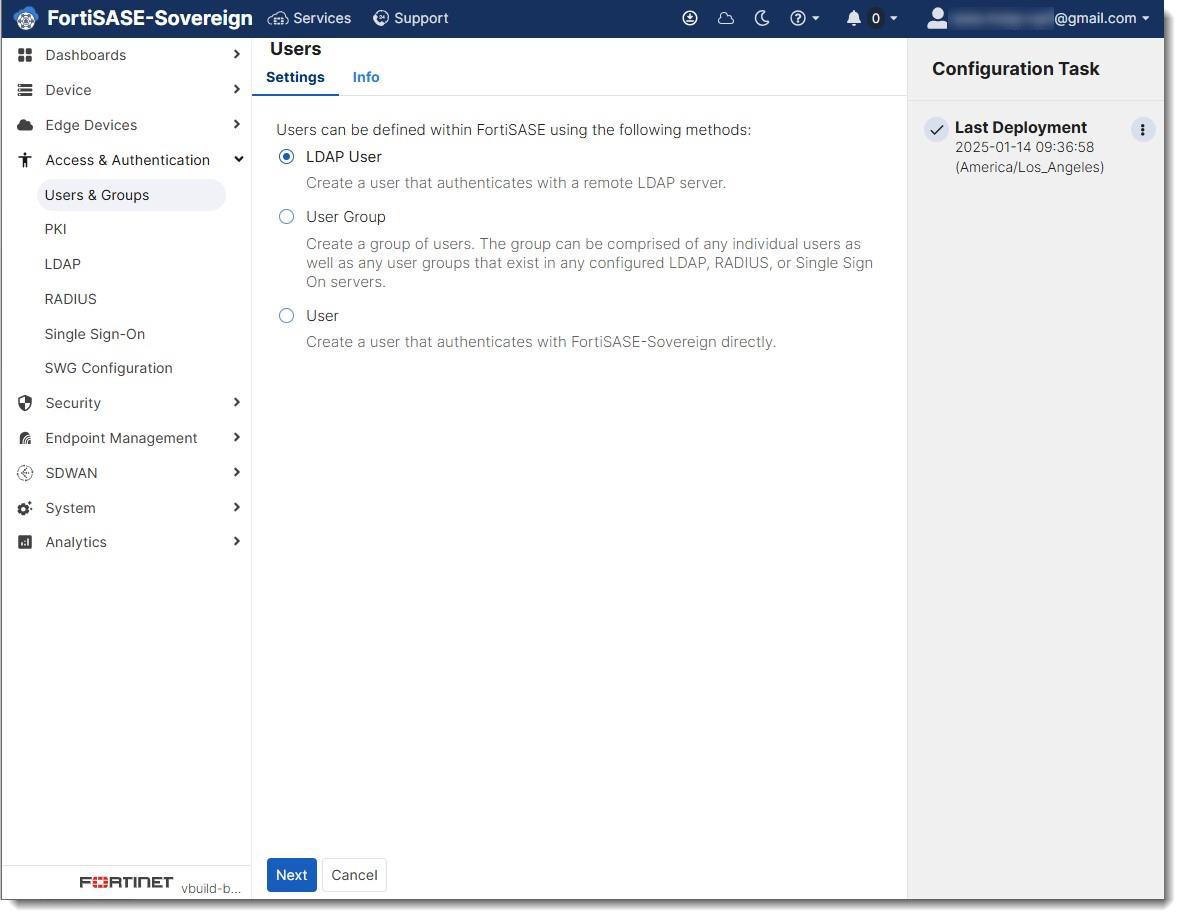The height and width of the screenshot is (919, 1183).
Task: Open the Single Sign-On menu item
Action: [95, 334]
